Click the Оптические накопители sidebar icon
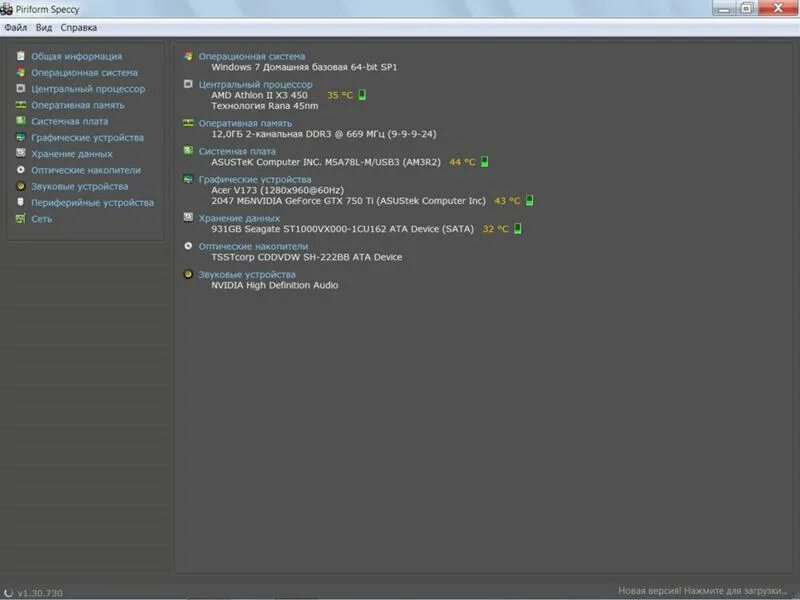The width and height of the screenshot is (800, 600). pyautogui.click(x=20, y=170)
